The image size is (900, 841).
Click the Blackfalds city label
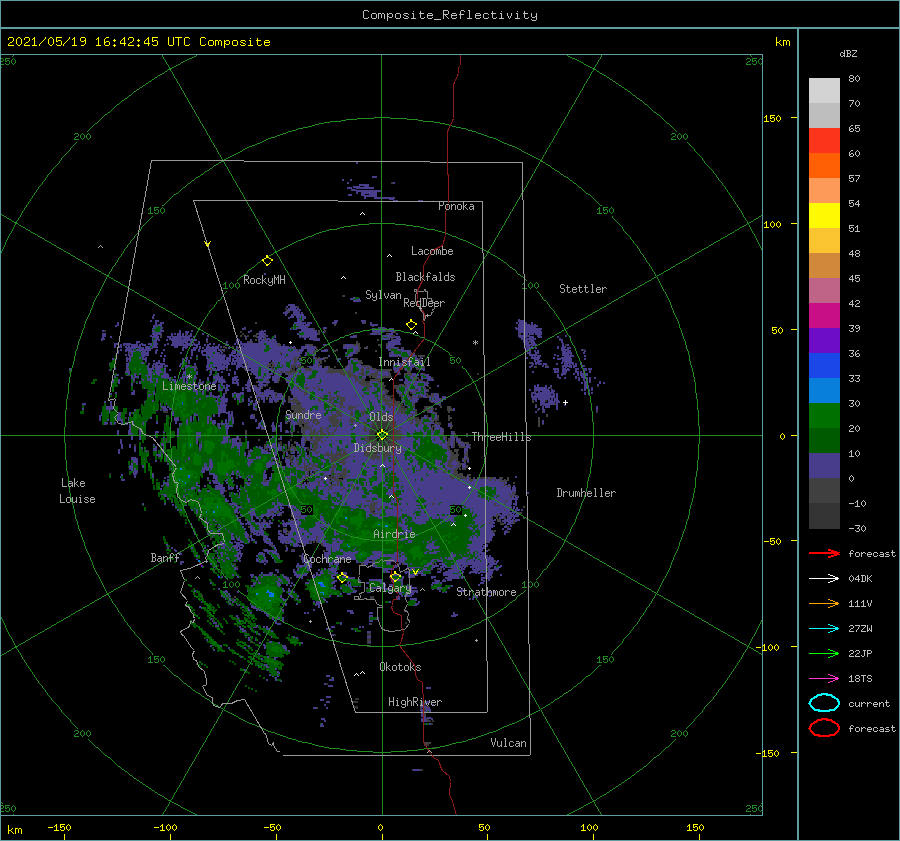tap(425, 277)
